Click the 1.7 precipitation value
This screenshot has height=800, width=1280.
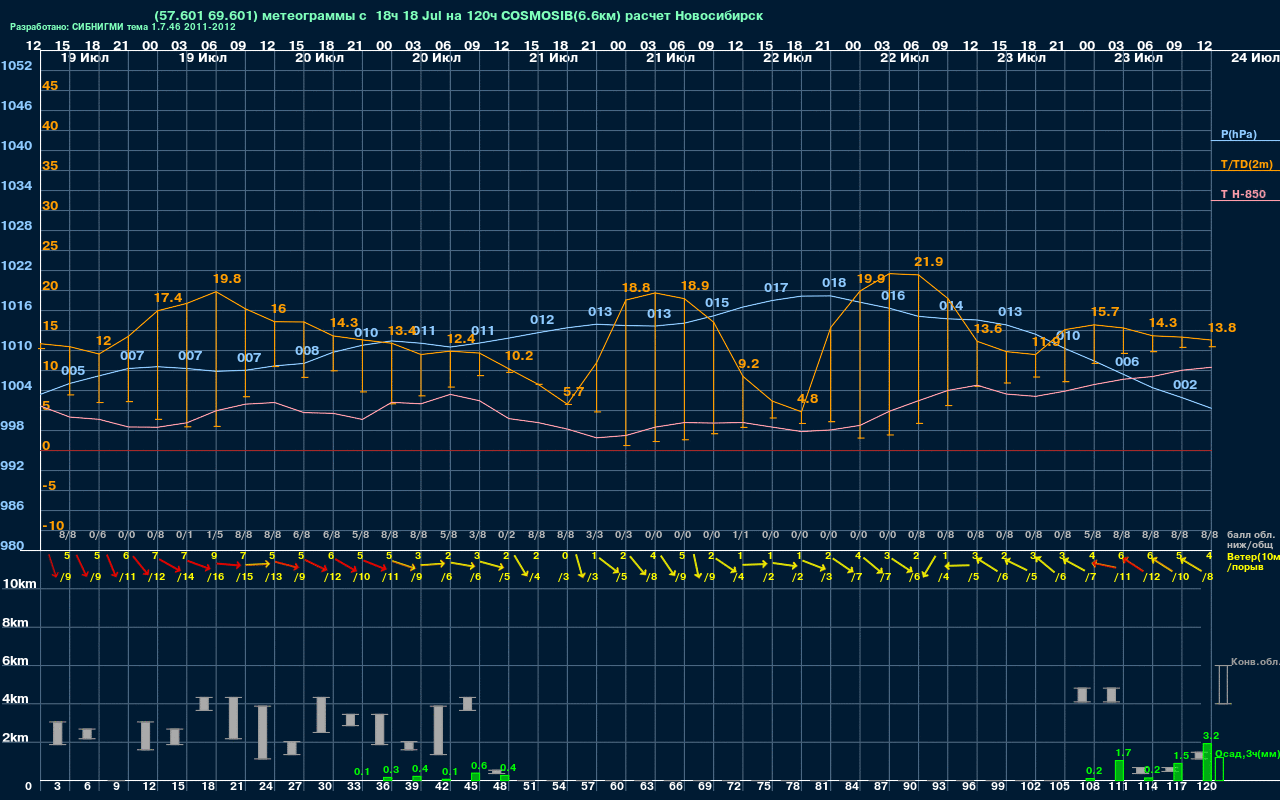point(1123,753)
